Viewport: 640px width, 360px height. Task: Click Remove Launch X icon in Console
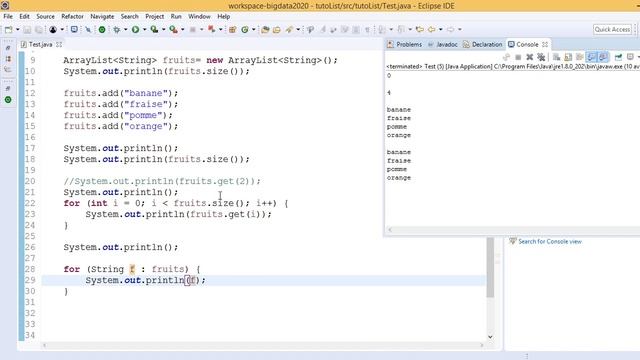pyautogui.click(x=530, y=57)
